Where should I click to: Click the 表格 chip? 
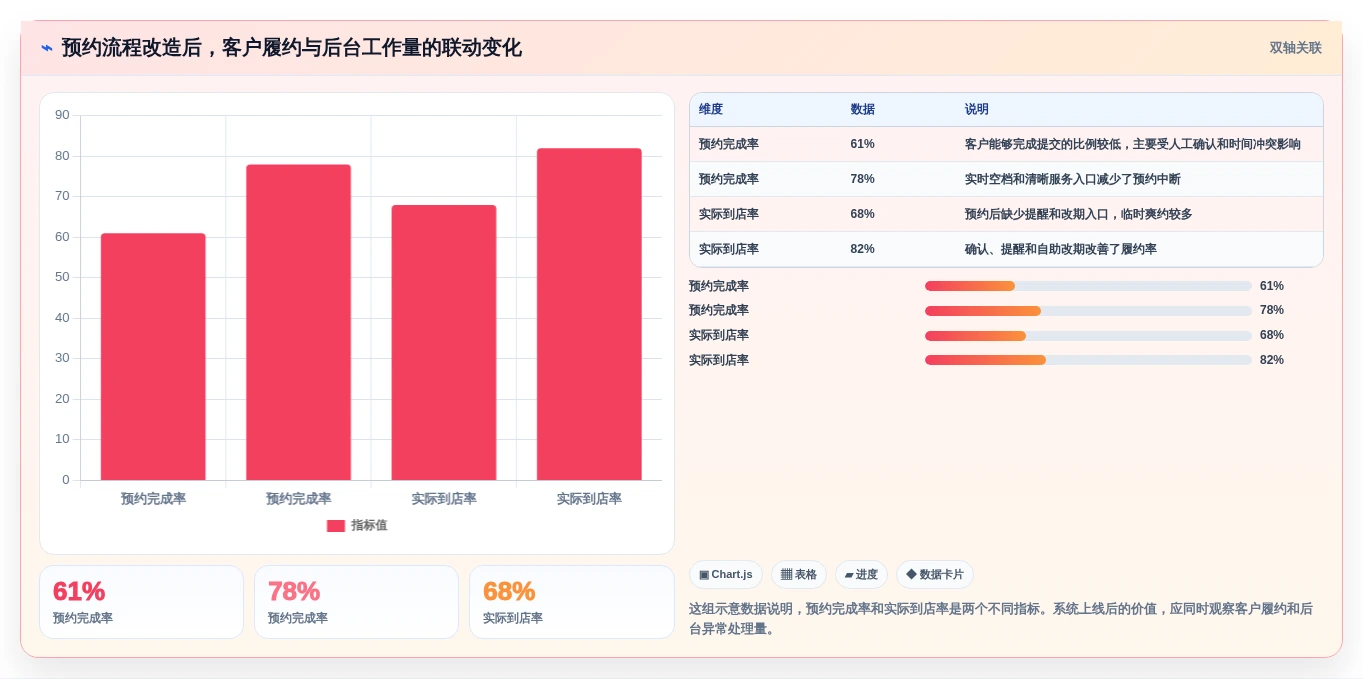[x=799, y=575]
